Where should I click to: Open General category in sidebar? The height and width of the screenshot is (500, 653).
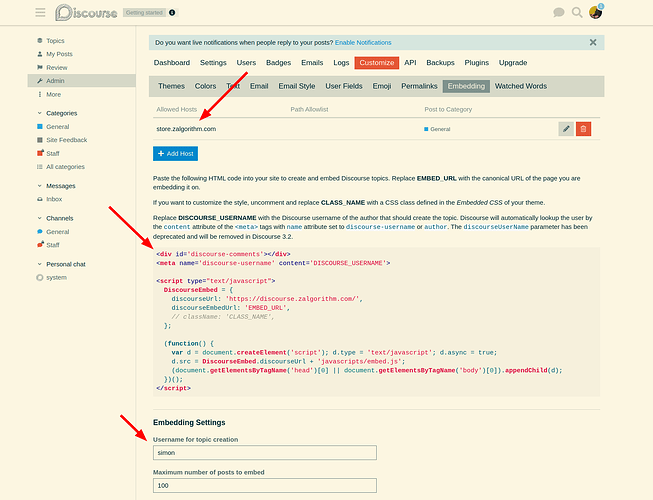point(57,127)
